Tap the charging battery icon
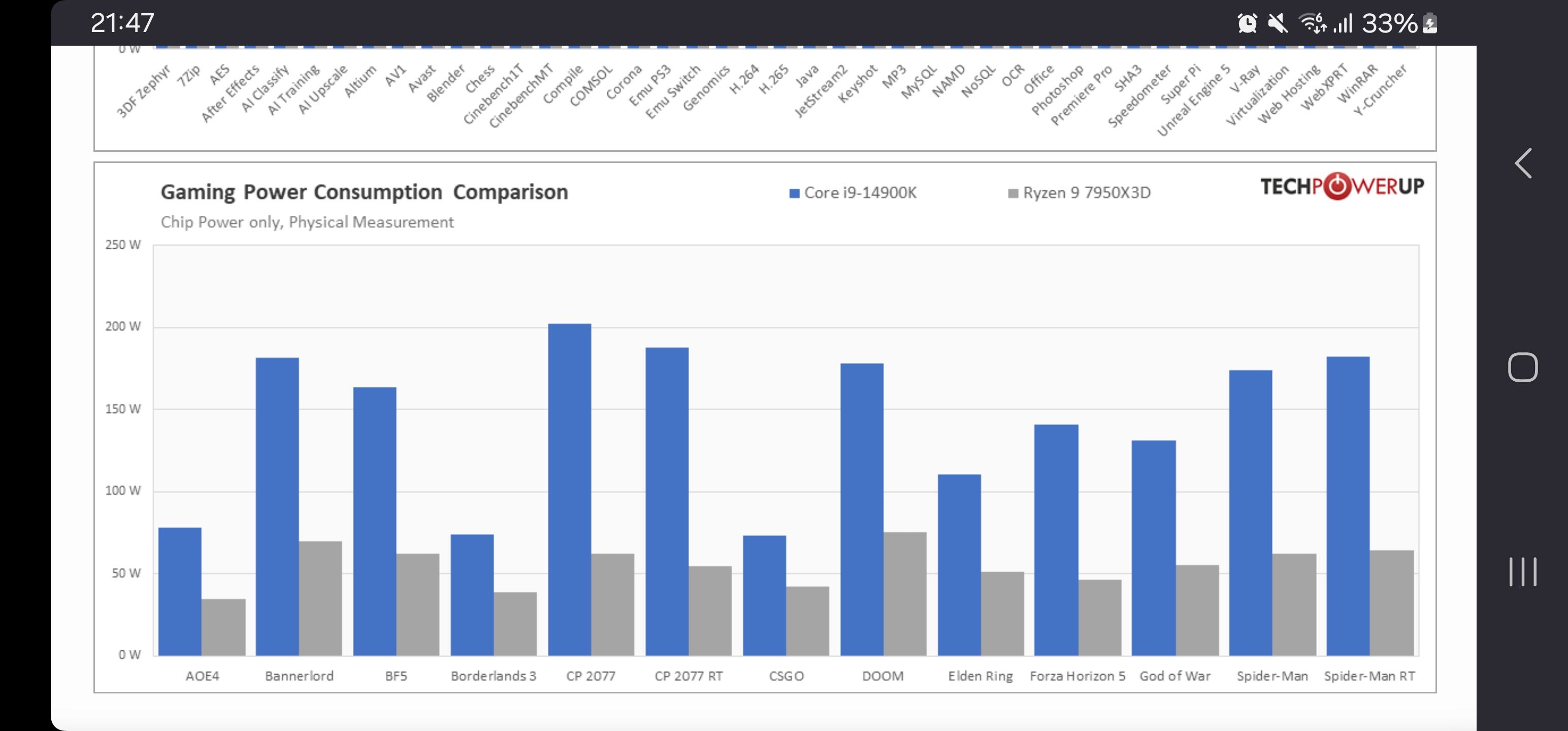The image size is (1568, 731). coord(1430,24)
